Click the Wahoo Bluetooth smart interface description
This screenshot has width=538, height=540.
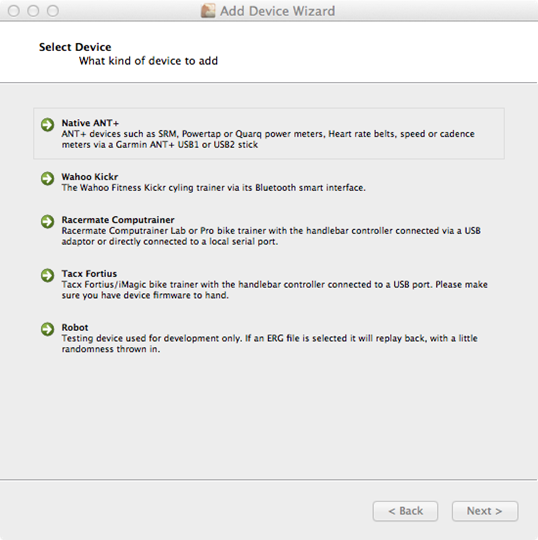214,188
